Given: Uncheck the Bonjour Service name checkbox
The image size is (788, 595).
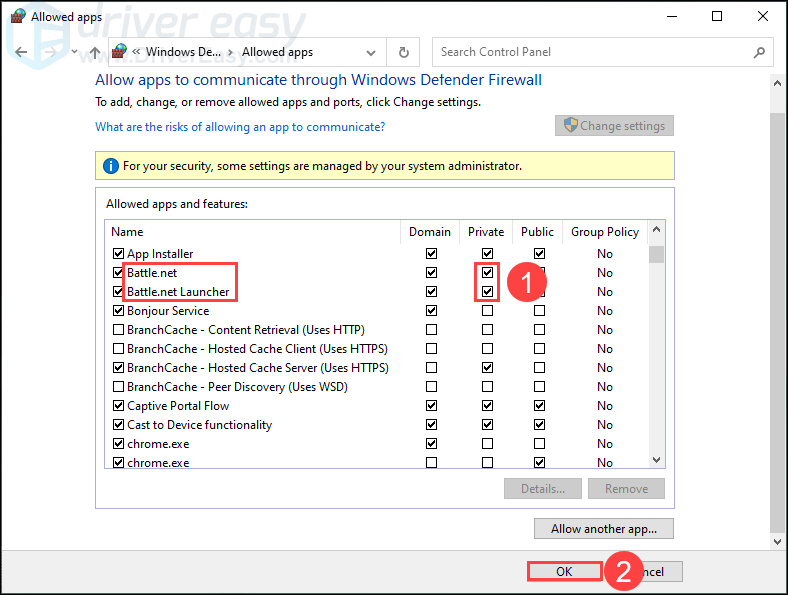Looking at the screenshot, I should pyautogui.click(x=119, y=311).
